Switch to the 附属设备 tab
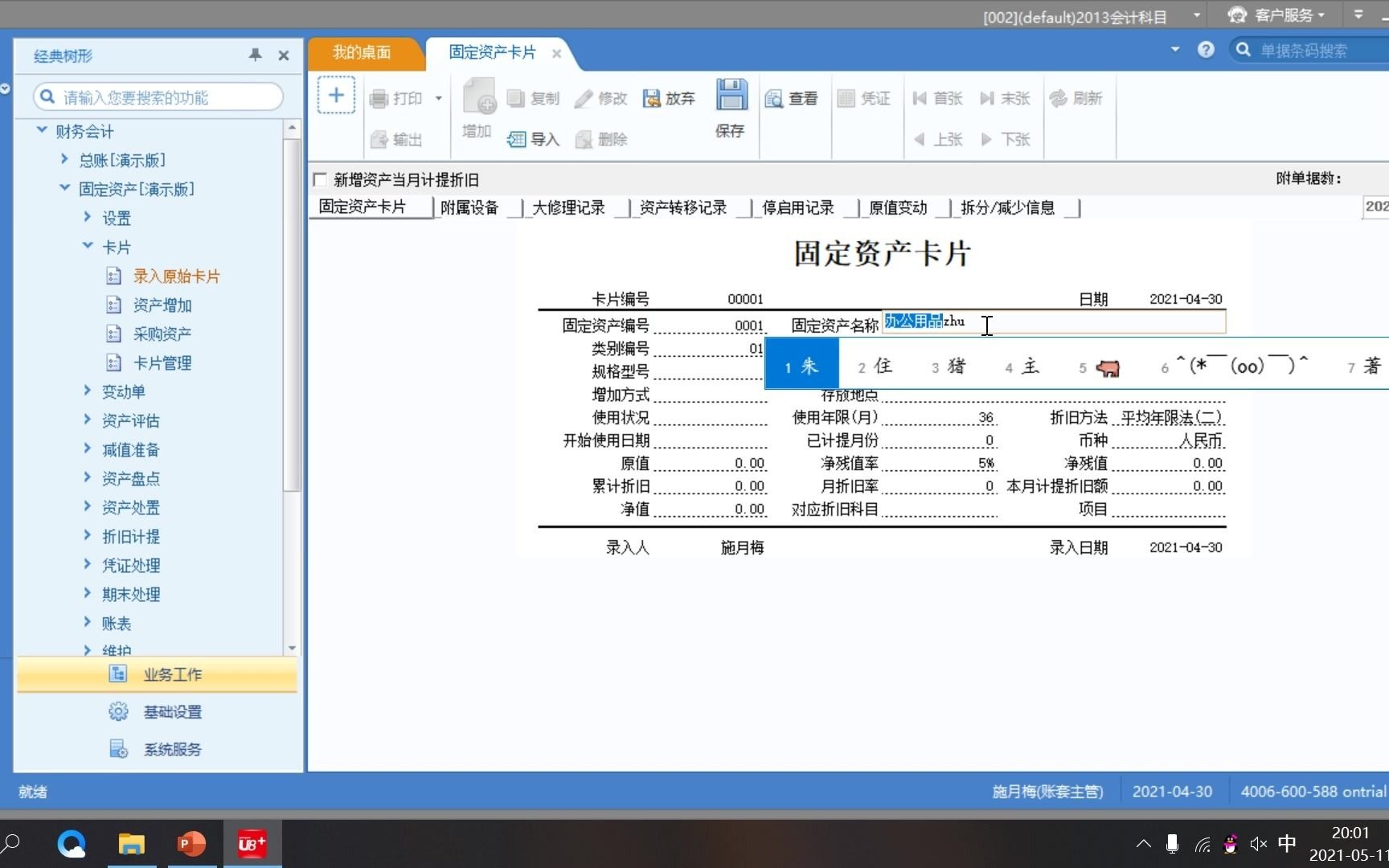The height and width of the screenshot is (868, 1389). (469, 207)
